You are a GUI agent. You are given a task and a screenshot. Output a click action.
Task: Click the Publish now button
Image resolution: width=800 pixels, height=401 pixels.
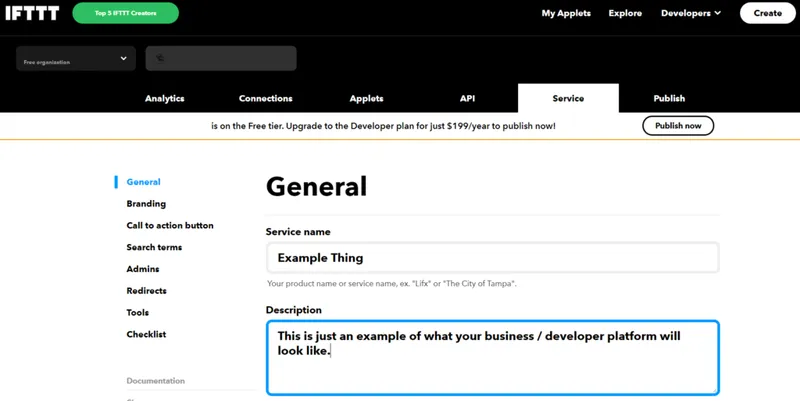(678, 126)
